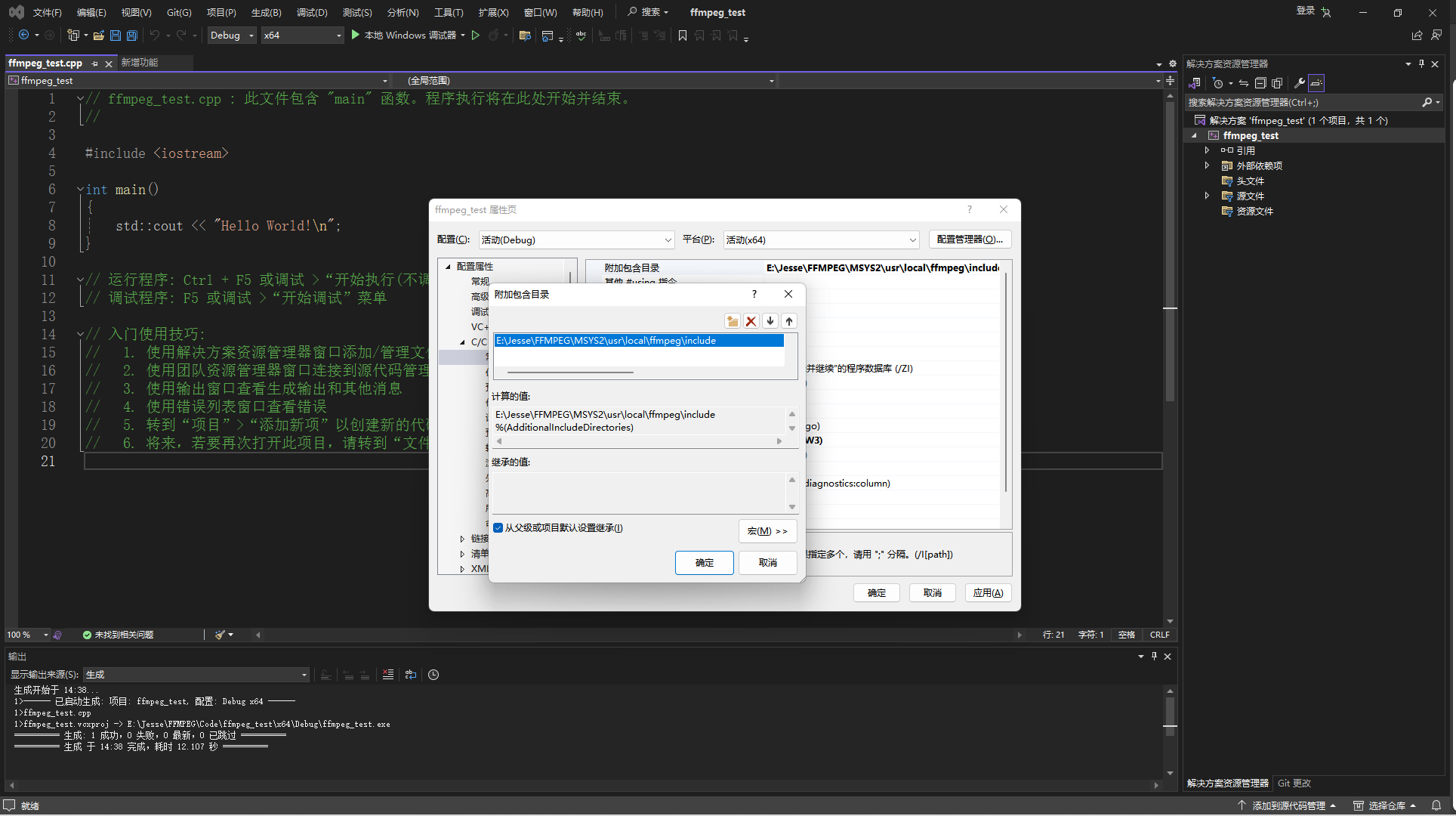Open the 配置(C) configuration dropdown
This screenshot has width=1456, height=816.
click(575, 240)
